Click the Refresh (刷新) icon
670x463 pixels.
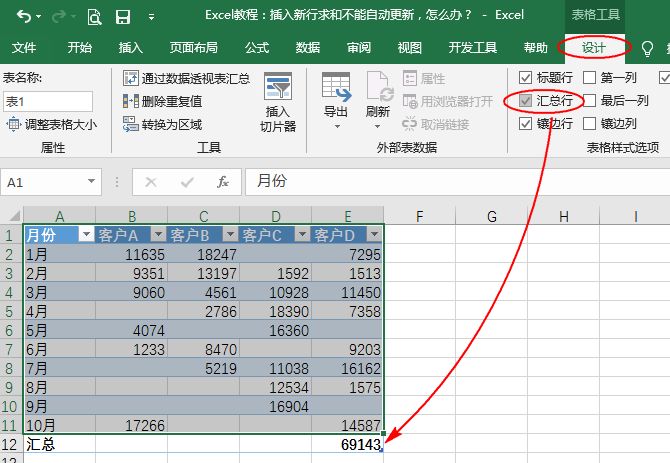pyautogui.click(x=379, y=87)
